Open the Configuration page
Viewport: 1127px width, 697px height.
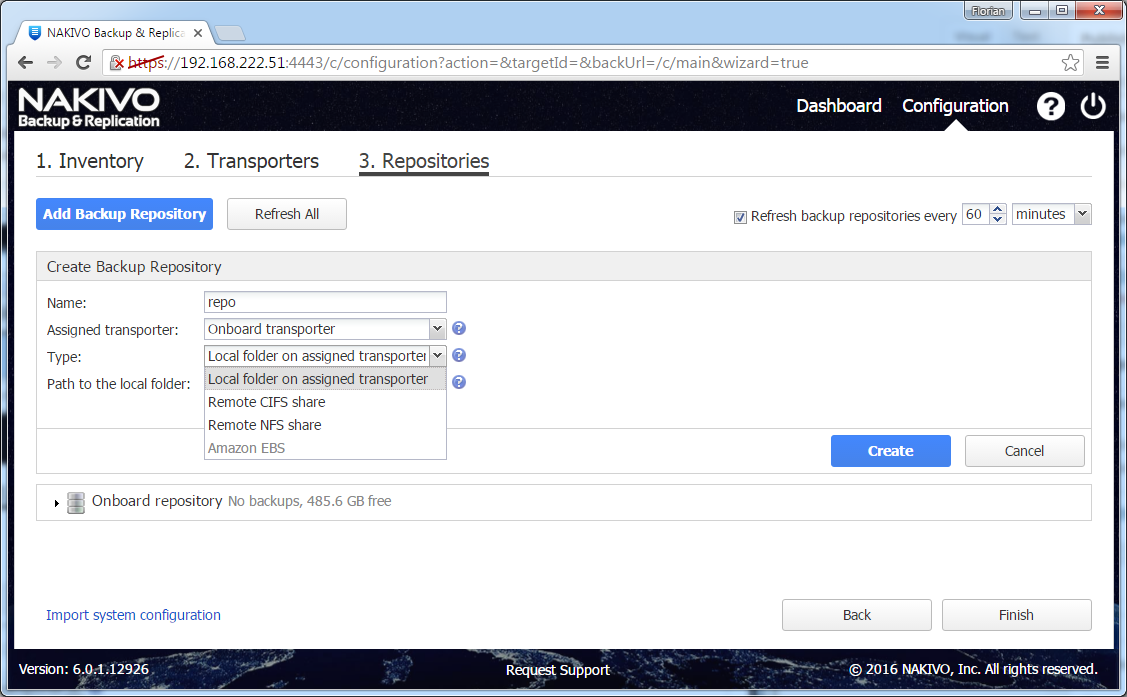[955, 106]
